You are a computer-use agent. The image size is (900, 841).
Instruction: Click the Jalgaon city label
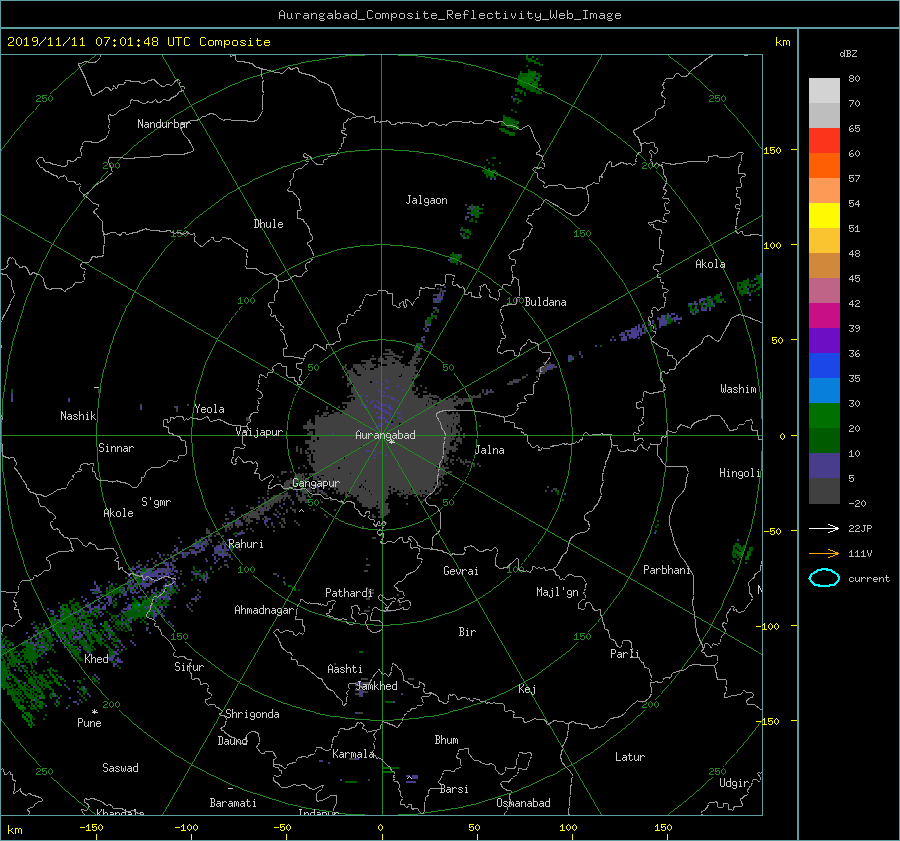tap(426, 200)
